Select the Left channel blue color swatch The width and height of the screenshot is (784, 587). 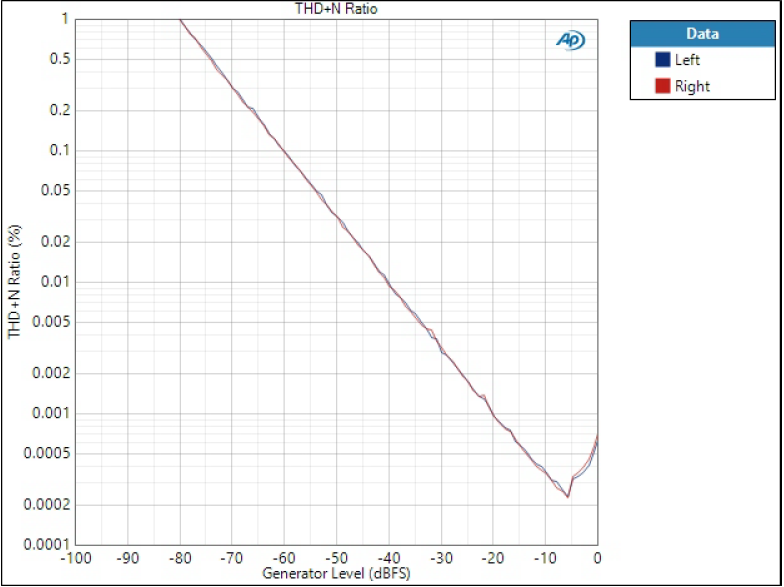[x=662, y=60]
